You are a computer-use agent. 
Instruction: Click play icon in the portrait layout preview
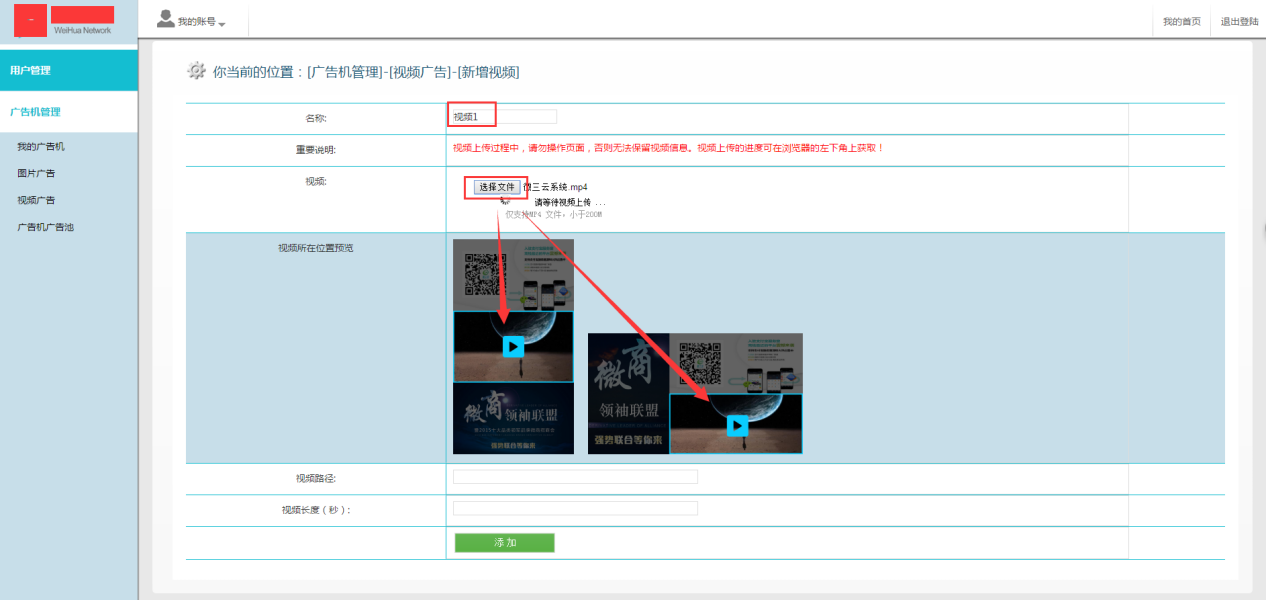513,346
